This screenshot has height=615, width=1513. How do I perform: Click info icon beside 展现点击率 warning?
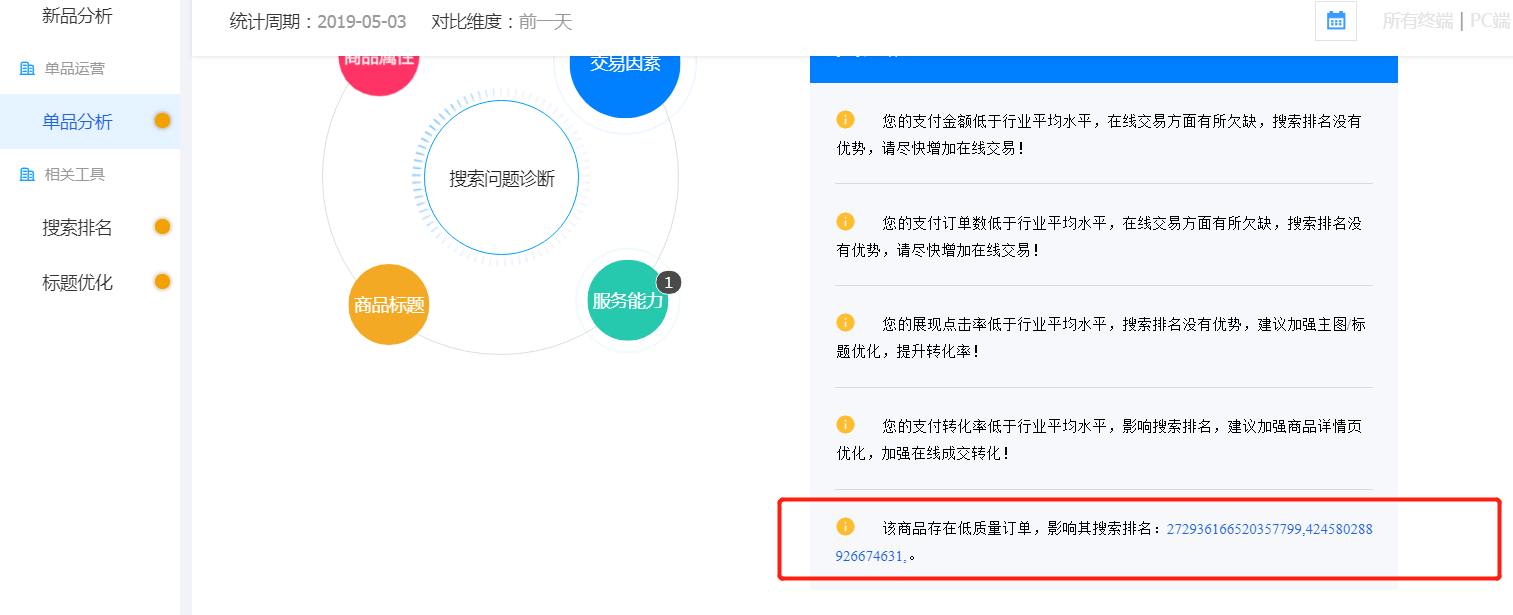(845, 324)
